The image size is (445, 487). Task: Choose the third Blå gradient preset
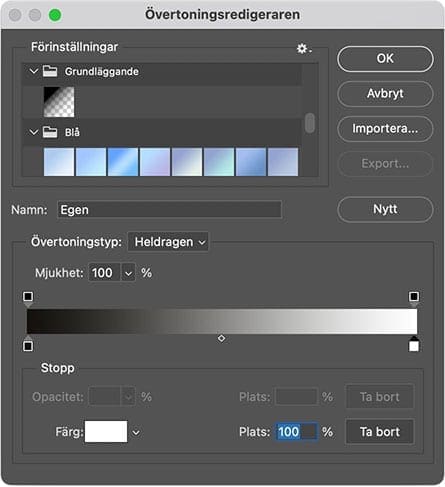tap(123, 162)
